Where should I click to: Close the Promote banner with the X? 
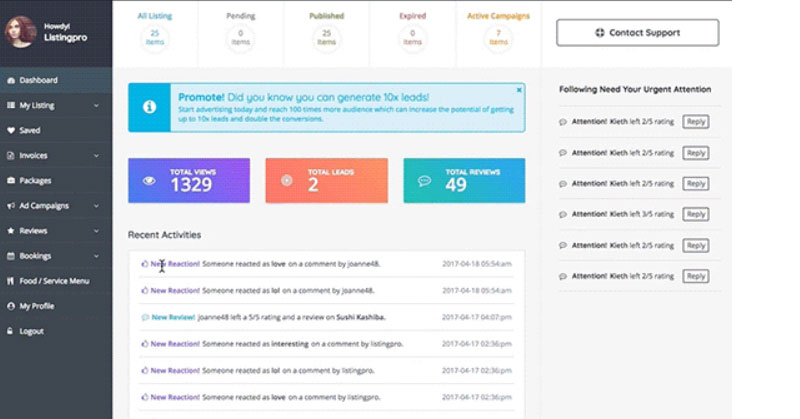tap(518, 90)
